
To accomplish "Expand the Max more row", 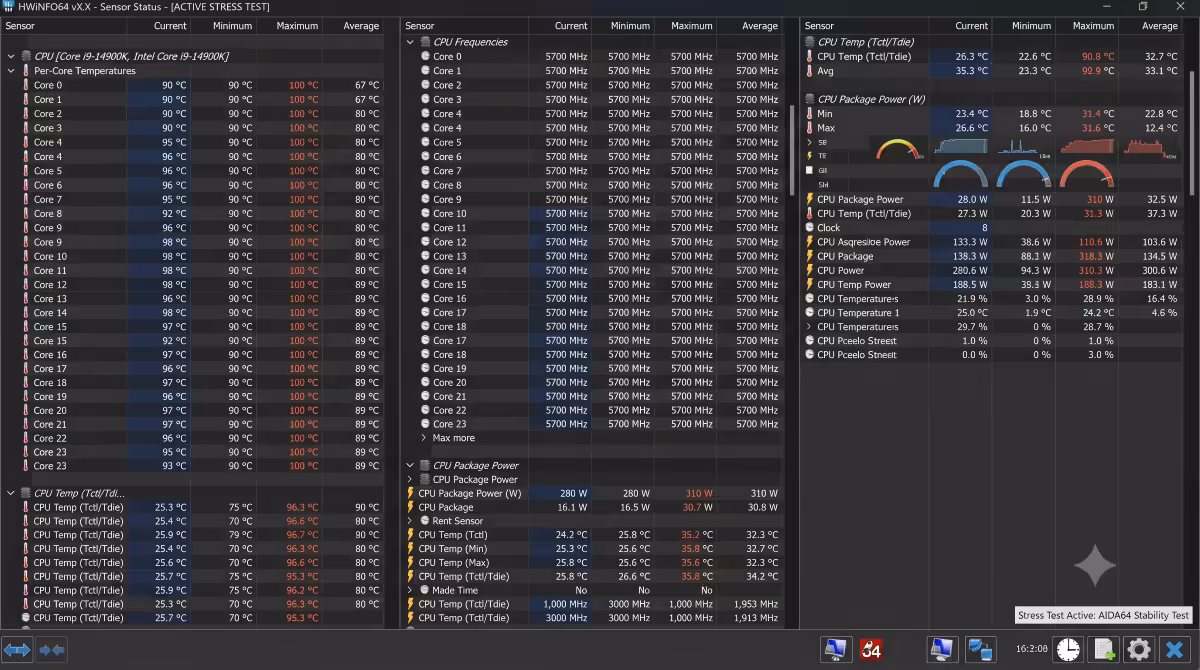I will point(424,438).
